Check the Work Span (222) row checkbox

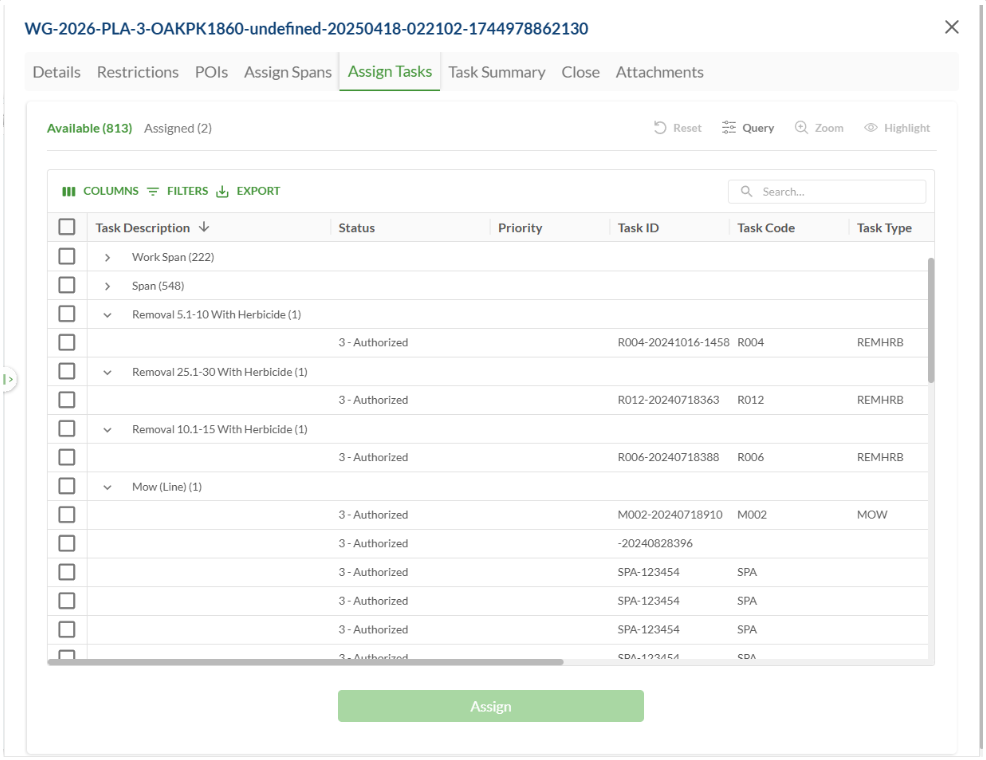(67, 257)
